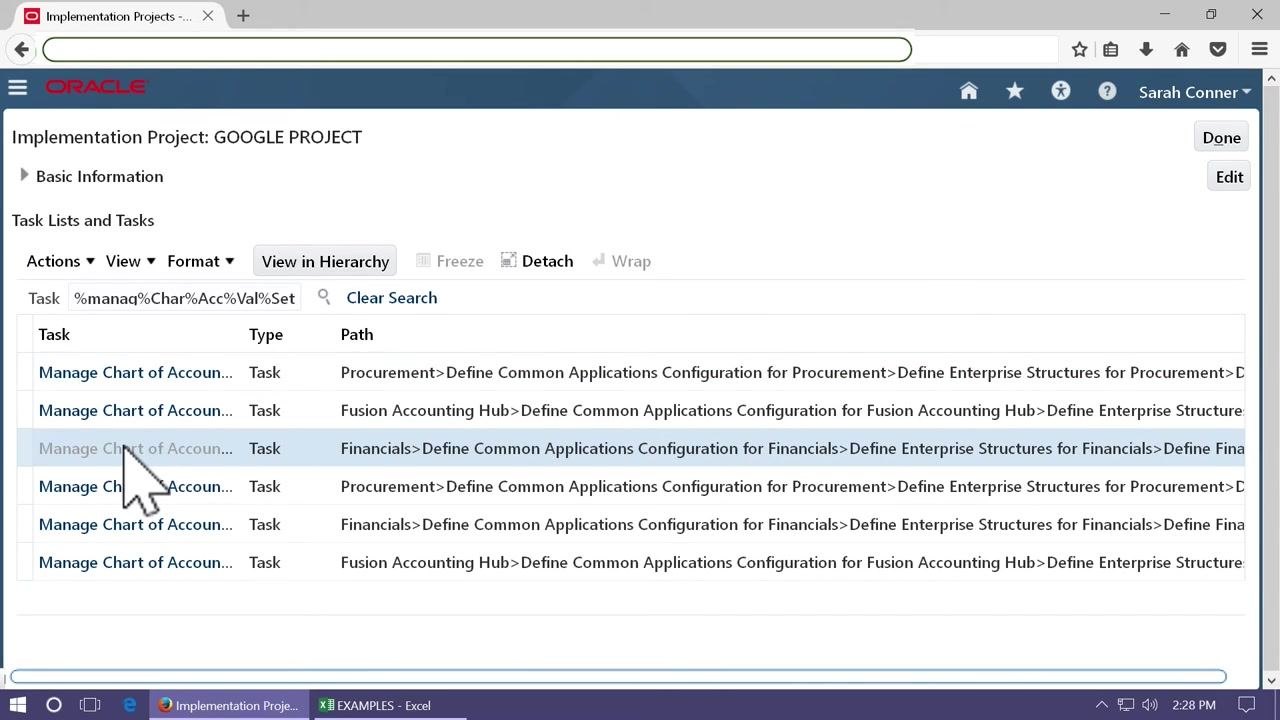Open Oracle favorites star icon
The width and height of the screenshot is (1280, 720).
1014,91
